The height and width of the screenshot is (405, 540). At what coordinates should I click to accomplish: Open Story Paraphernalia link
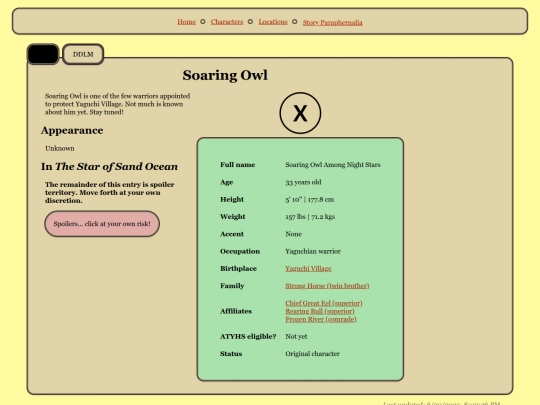point(332,22)
